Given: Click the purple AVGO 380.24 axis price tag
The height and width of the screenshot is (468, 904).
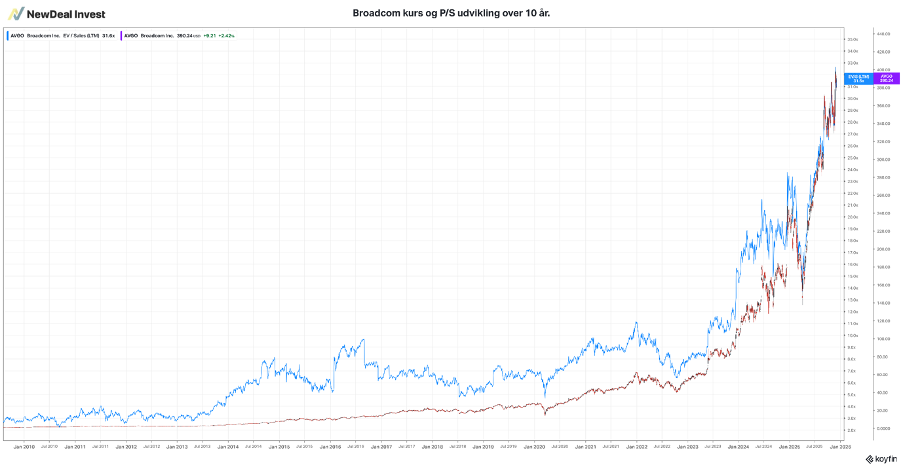Looking at the screenshot, I should point(884,77).
